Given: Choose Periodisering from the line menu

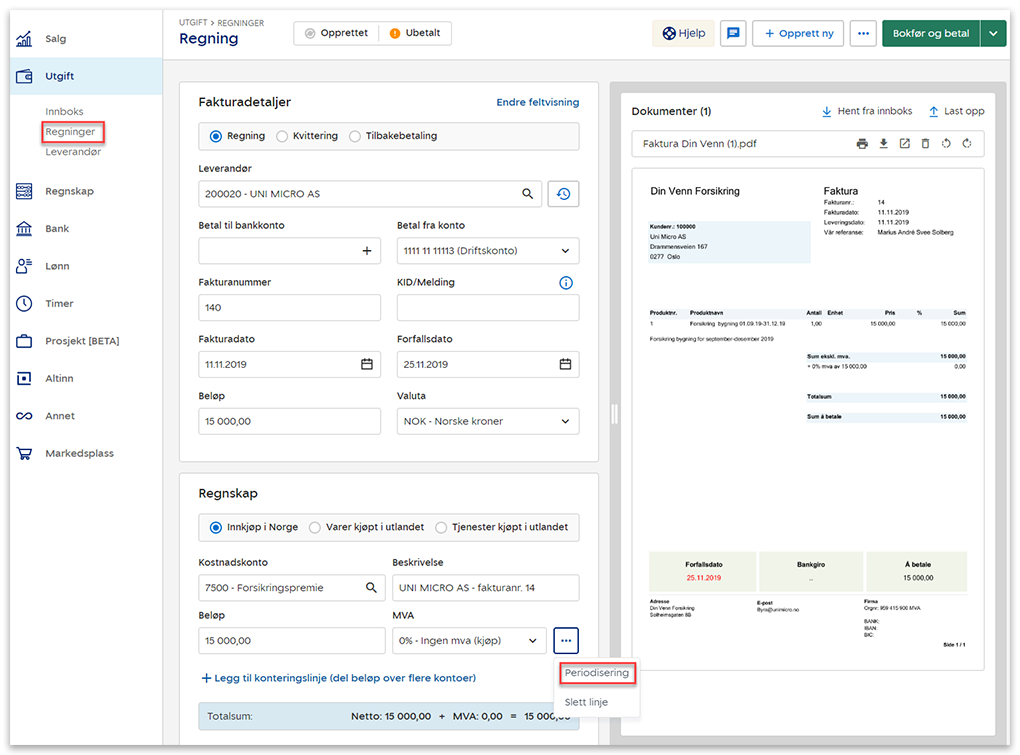Looking at the screenshot, I should [x=597, y=673].
